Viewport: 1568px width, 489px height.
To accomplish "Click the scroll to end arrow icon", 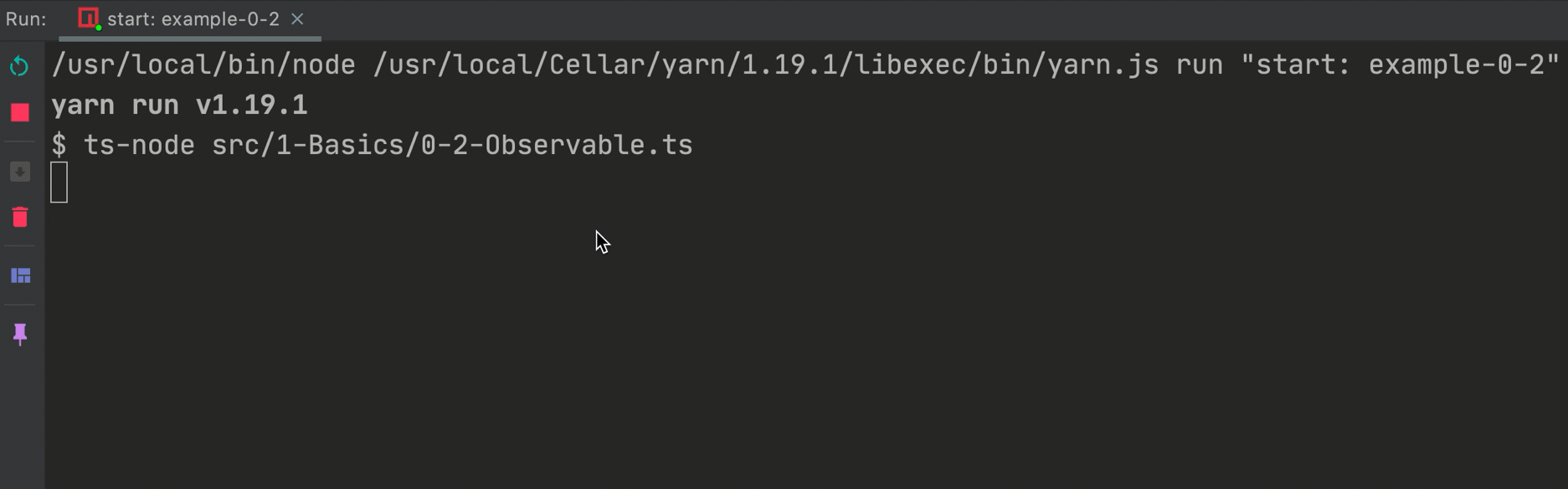I will coord(20,172).
